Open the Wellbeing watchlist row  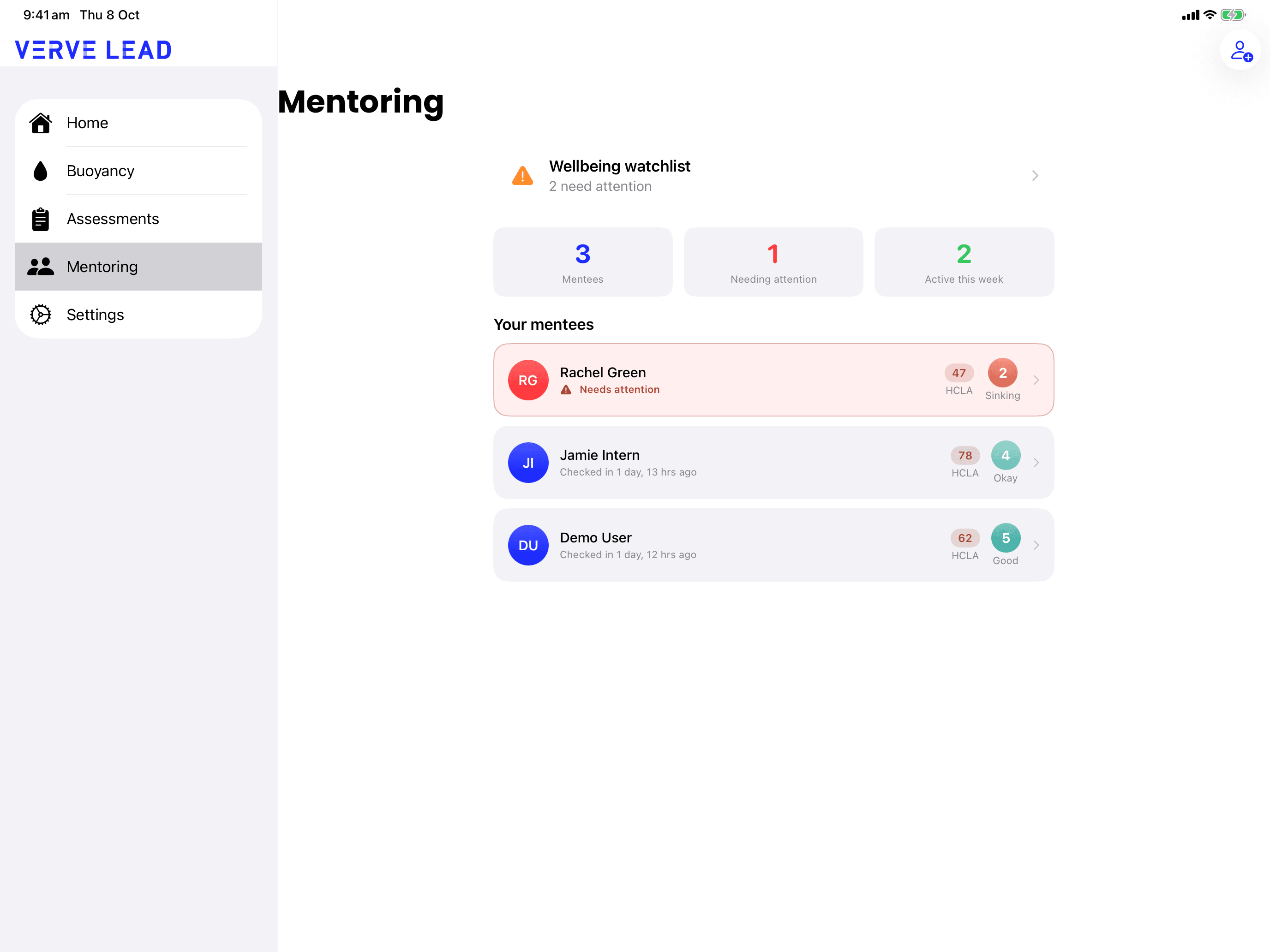point(773,176)
